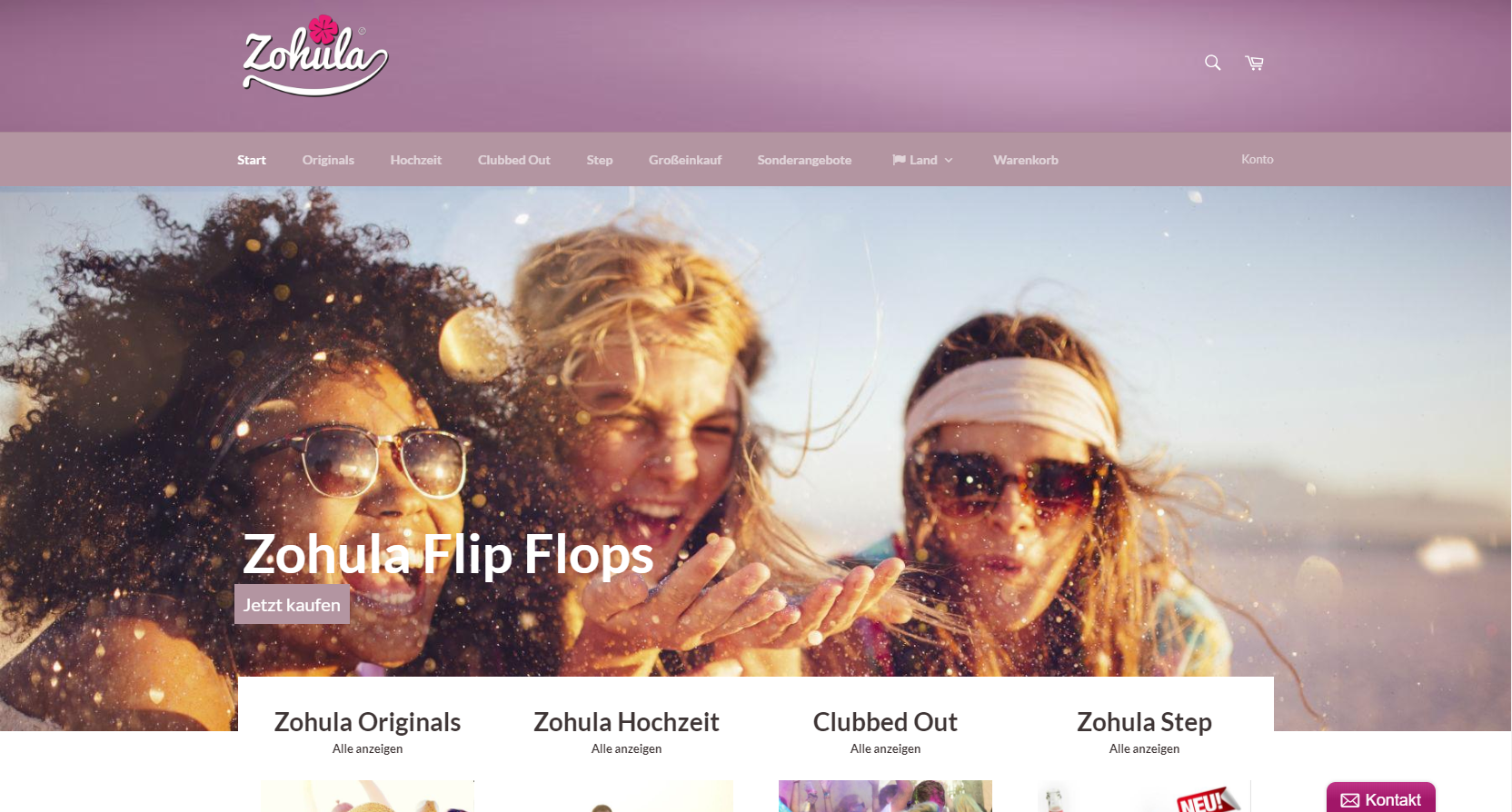This screenshot has width=1512, height=812.
Task: Go to the Start menu item
Action: point(252,160)
